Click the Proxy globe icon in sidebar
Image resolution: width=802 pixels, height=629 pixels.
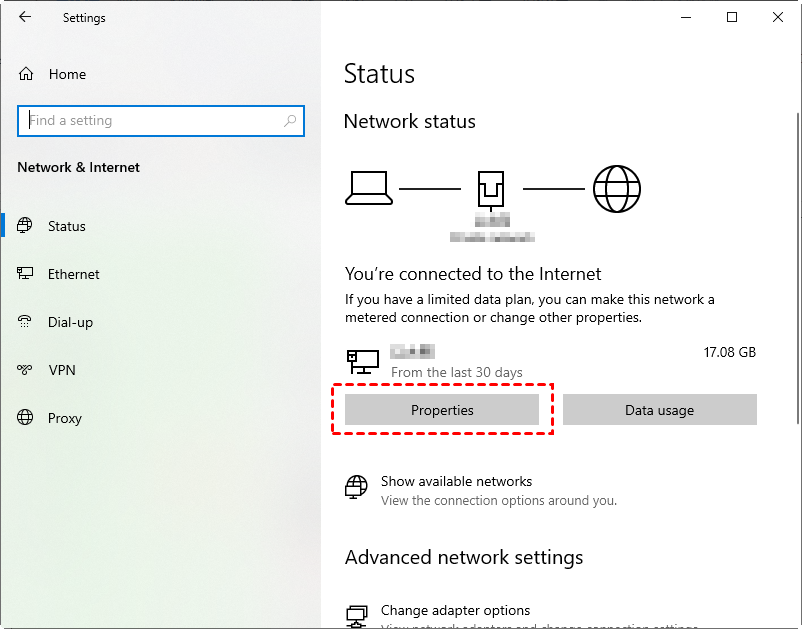click(x=26, y=418)
